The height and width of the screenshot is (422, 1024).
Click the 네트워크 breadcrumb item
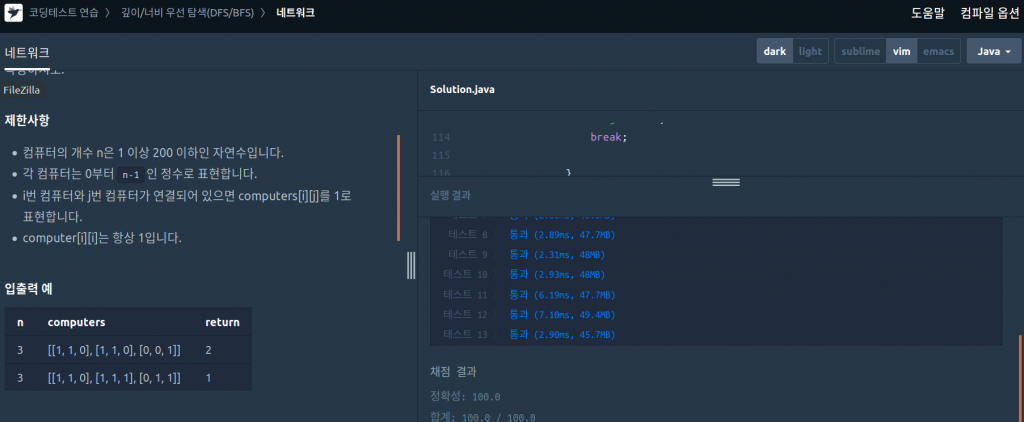point(298,13)
